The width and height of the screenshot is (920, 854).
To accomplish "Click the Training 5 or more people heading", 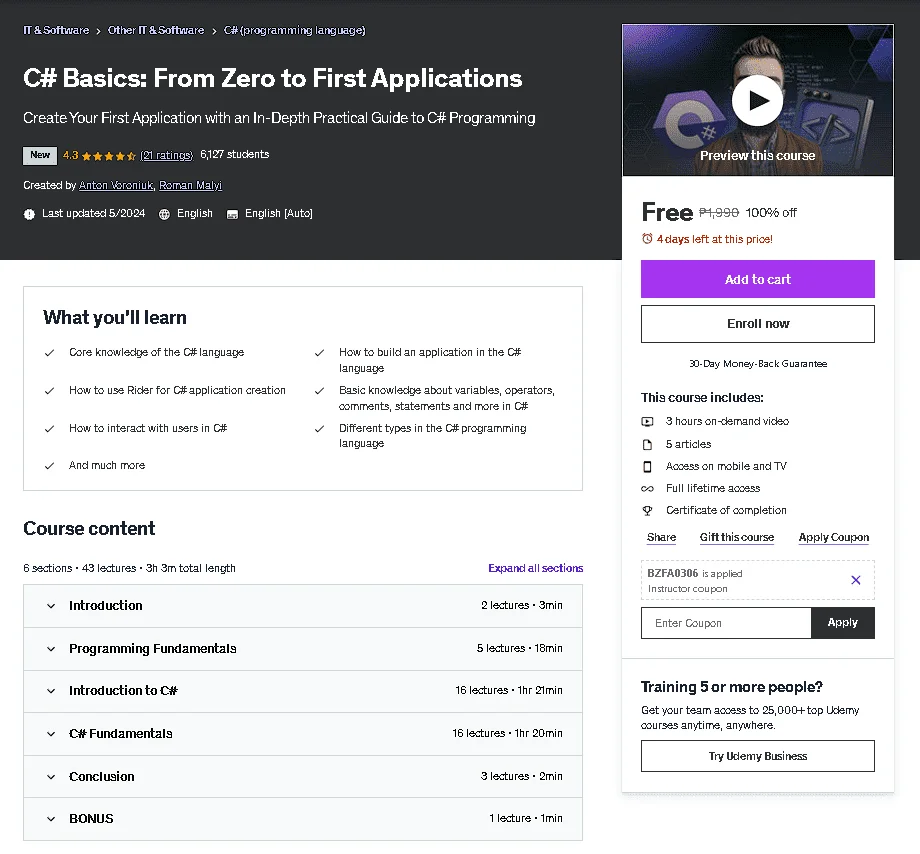I will coord(731,687).
